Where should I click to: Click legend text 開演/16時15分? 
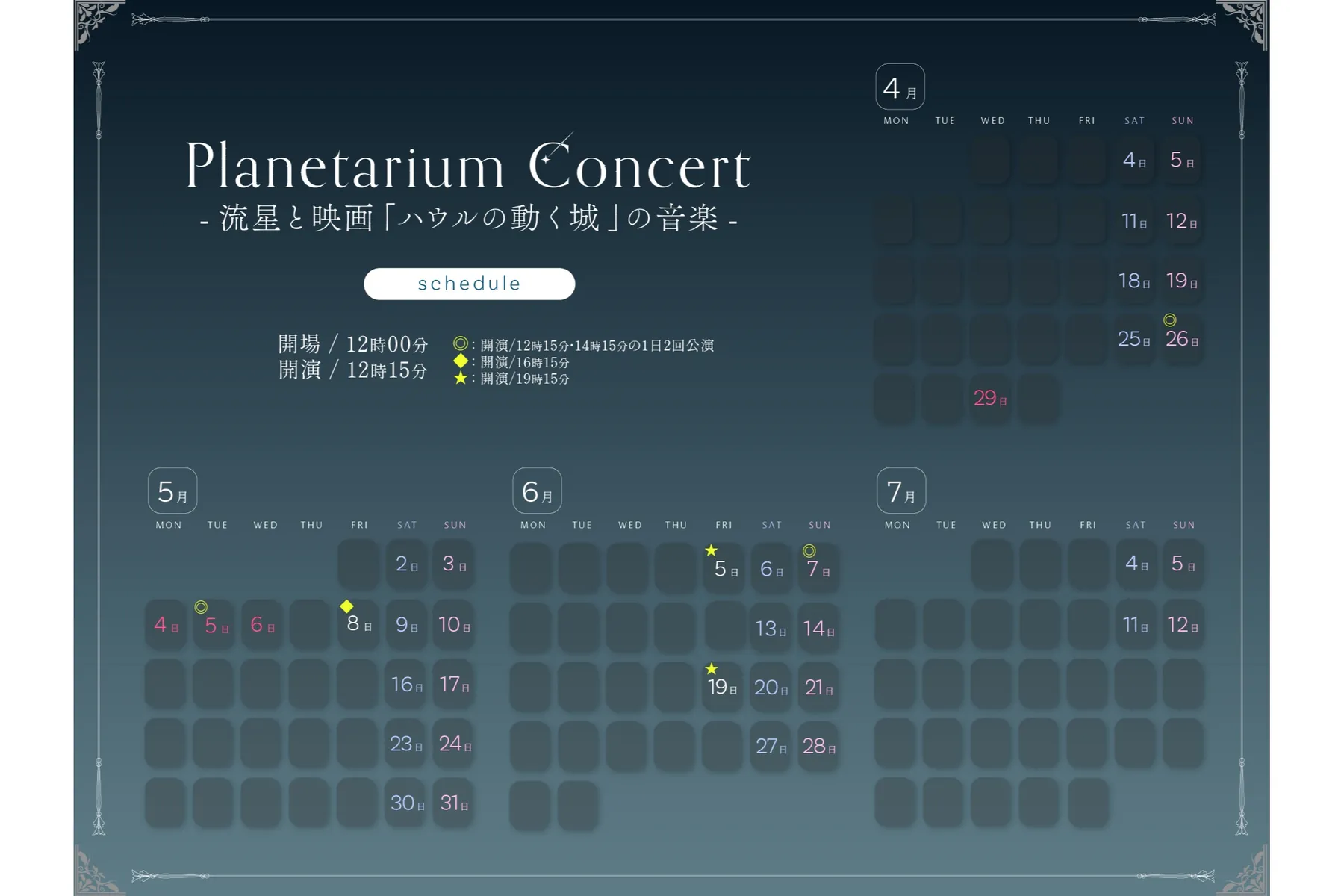point(524,362)
